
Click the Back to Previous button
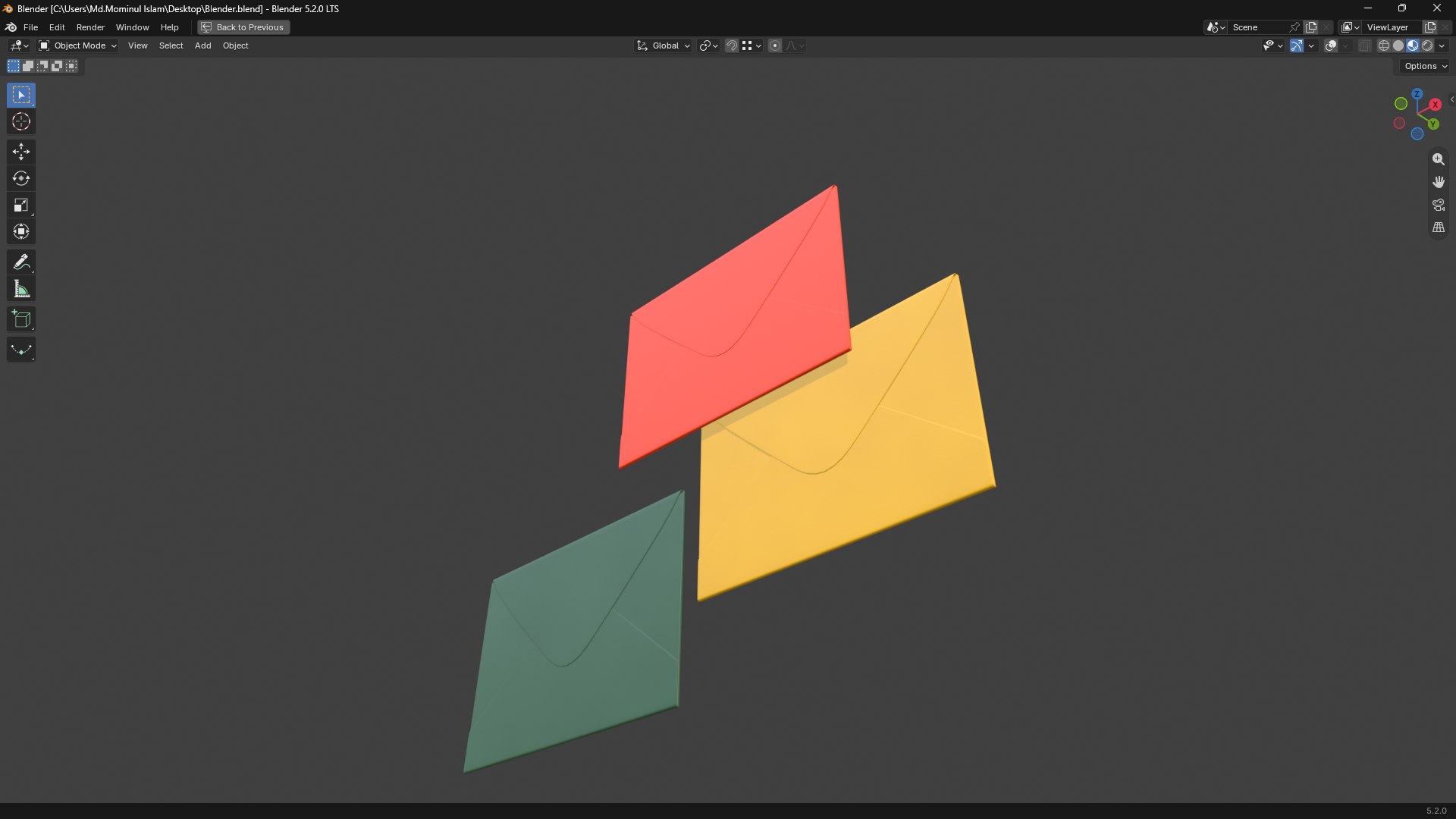243,27
